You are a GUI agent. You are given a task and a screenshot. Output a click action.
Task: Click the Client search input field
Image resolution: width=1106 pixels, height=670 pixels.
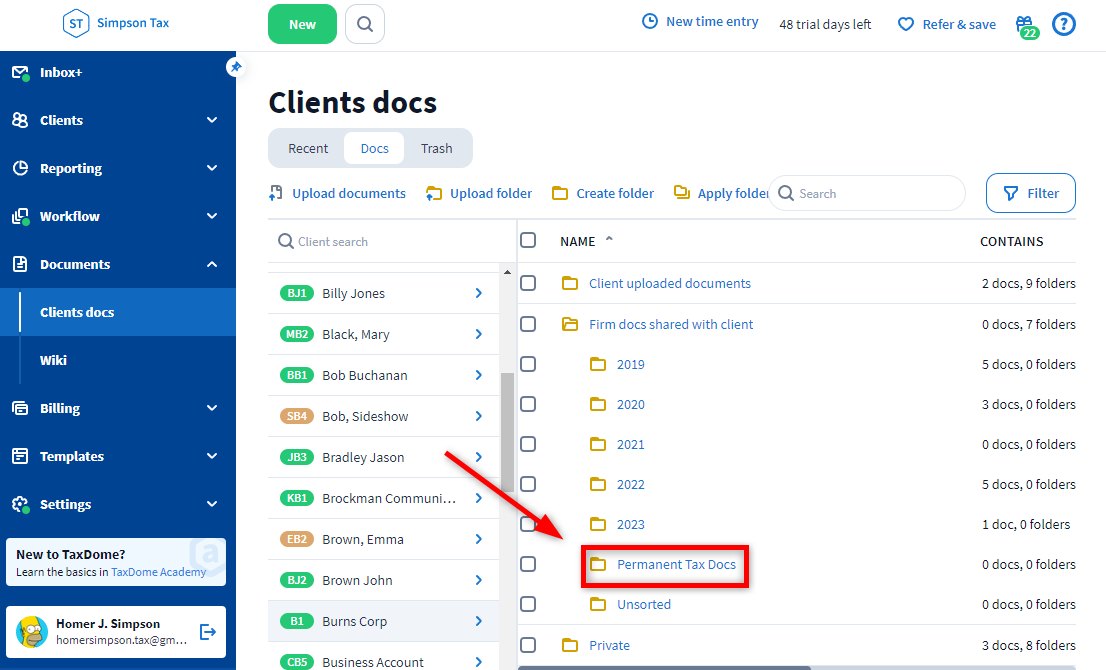(390, 241)
